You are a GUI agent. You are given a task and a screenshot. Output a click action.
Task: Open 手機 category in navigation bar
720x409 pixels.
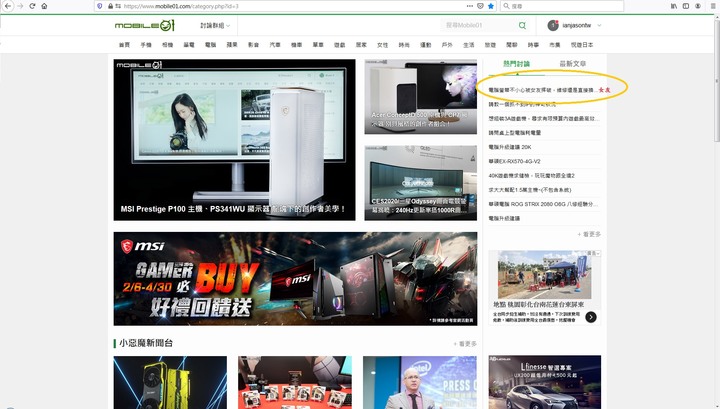(146, 45)
